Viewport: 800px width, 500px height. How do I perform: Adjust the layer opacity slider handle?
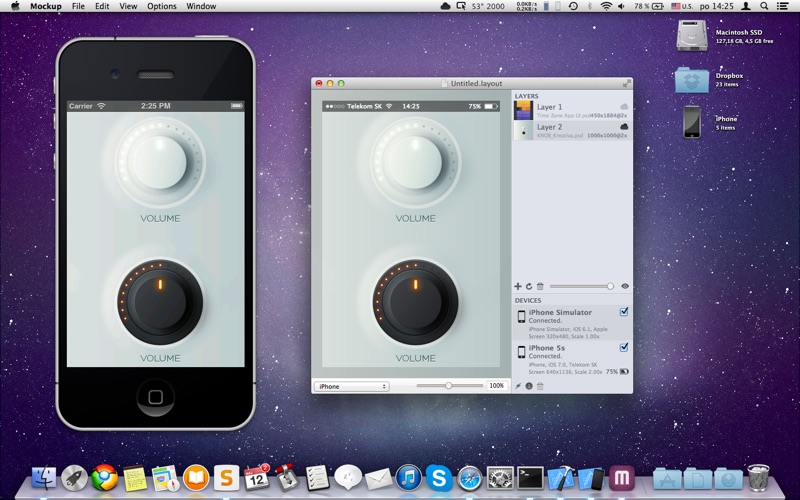tap(610, 286)
